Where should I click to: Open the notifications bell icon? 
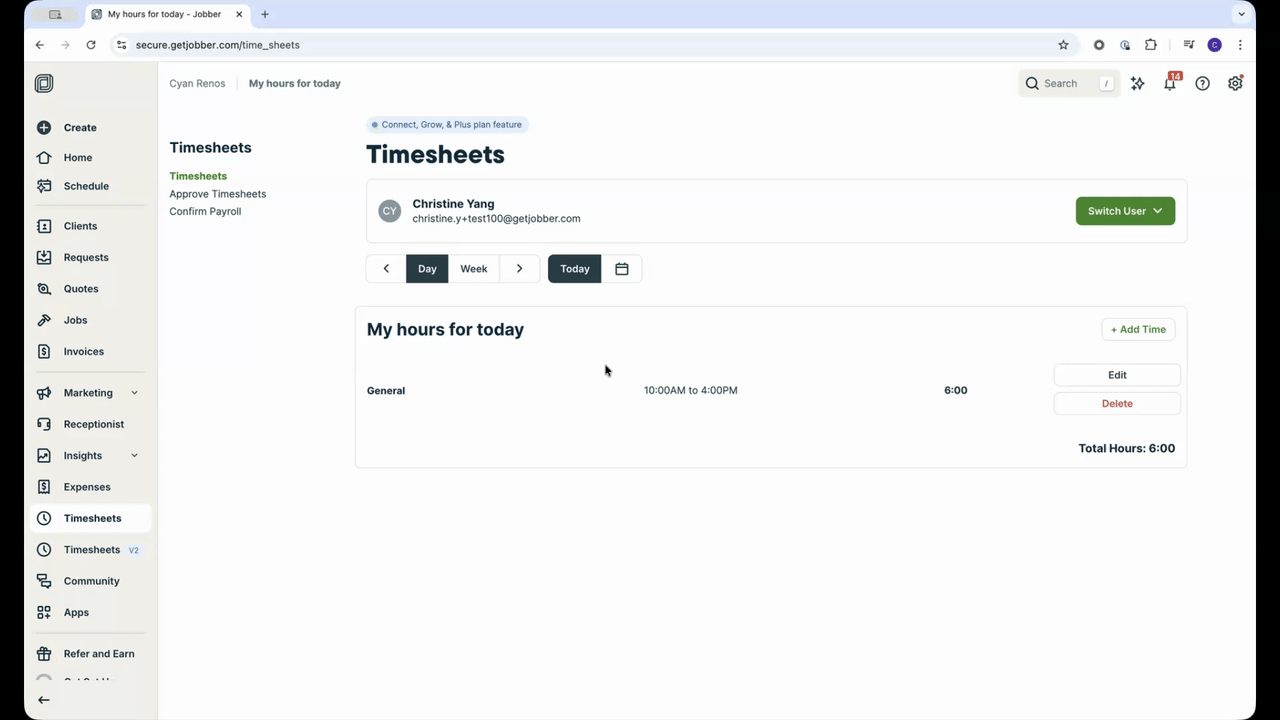tap(1169, 84)
